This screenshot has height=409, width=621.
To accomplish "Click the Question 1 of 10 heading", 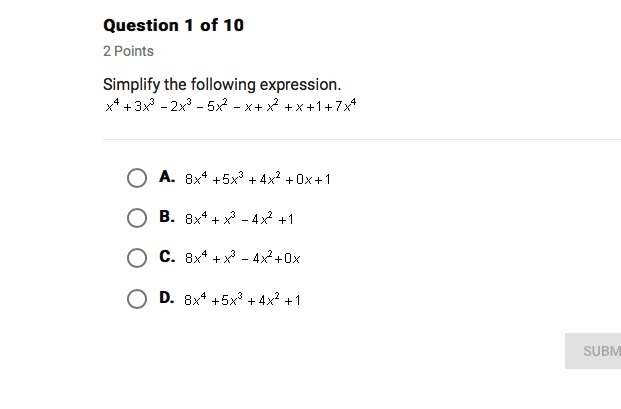I will coord(173,25).
